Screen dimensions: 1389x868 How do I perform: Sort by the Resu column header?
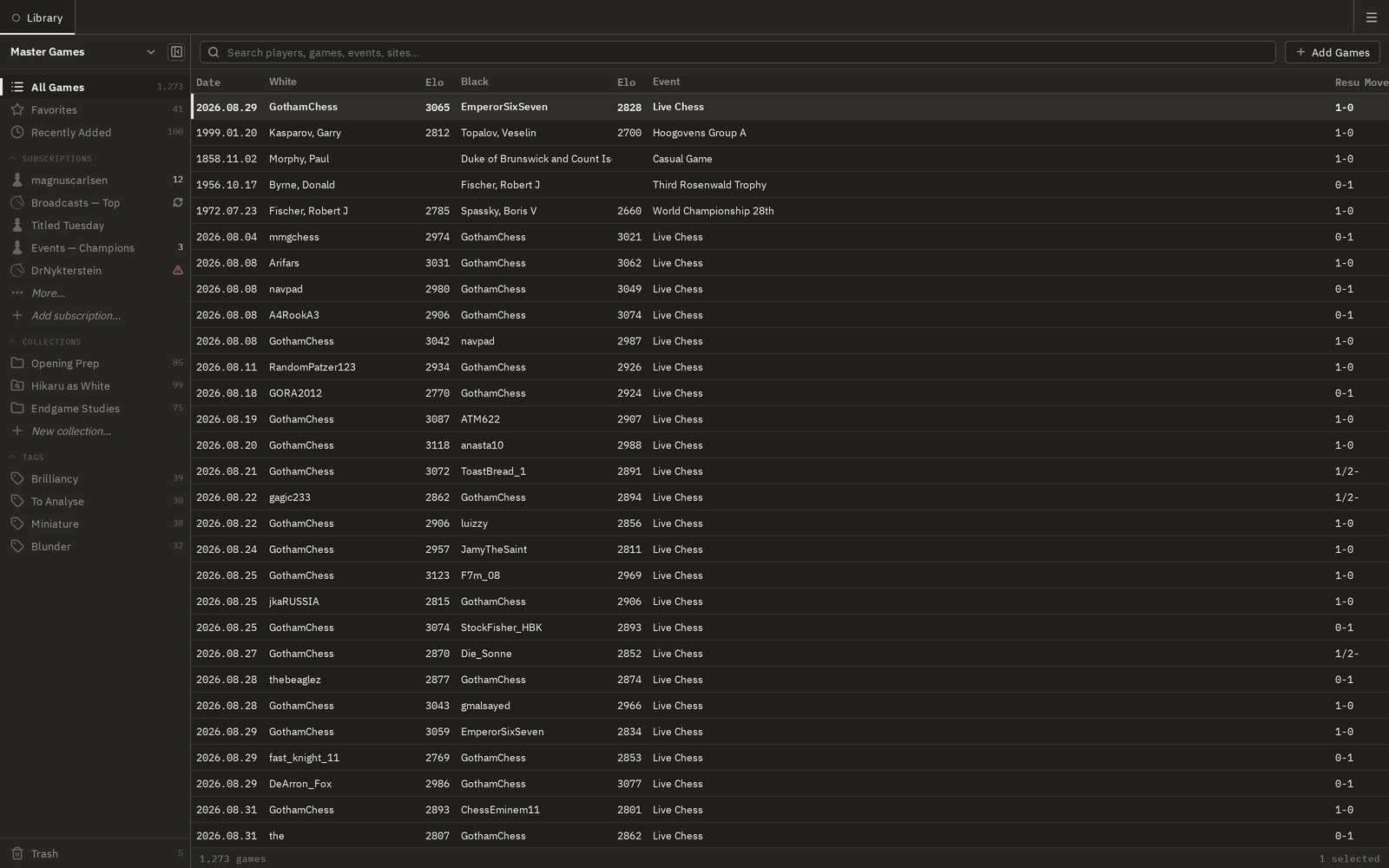1347,82
